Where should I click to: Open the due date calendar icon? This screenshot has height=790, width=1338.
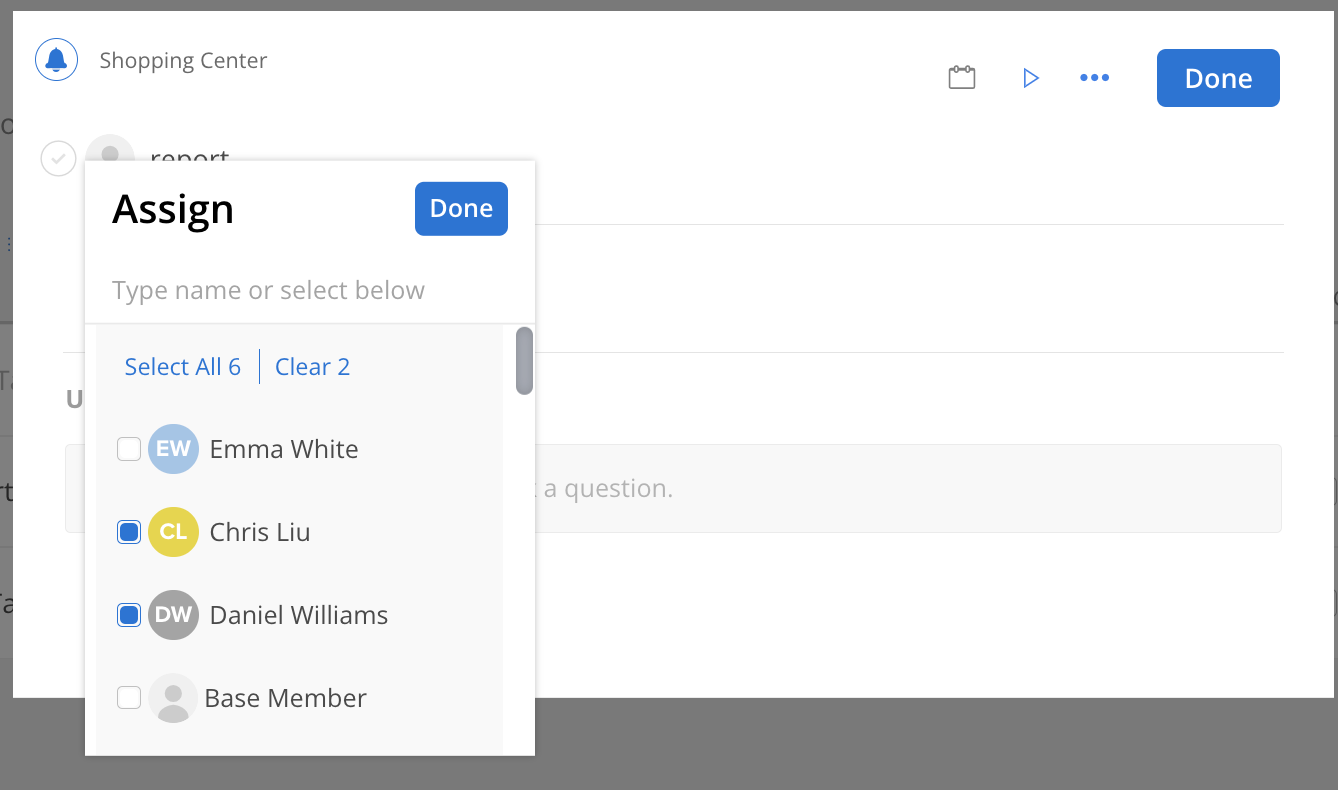961,76
